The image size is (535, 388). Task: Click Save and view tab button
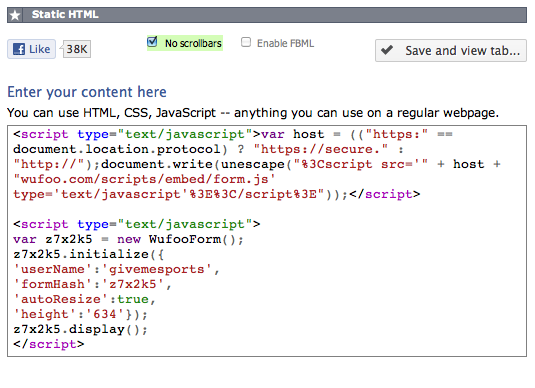click(x=451, y=51)
